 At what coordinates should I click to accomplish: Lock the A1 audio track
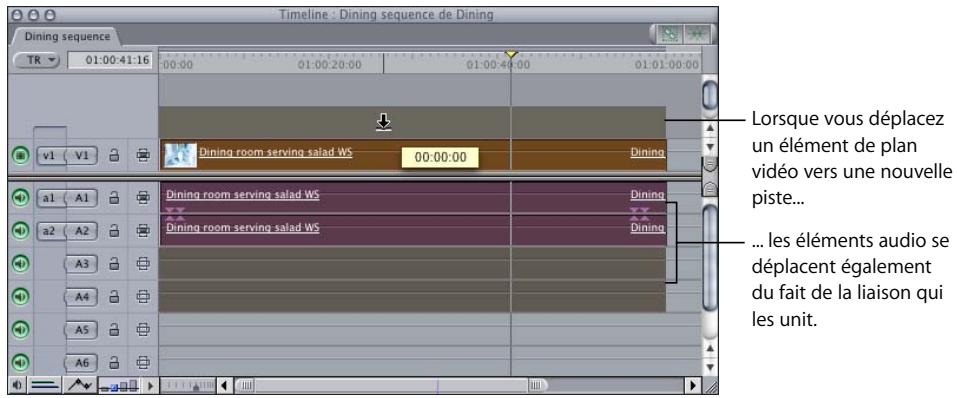click(114, 198)
